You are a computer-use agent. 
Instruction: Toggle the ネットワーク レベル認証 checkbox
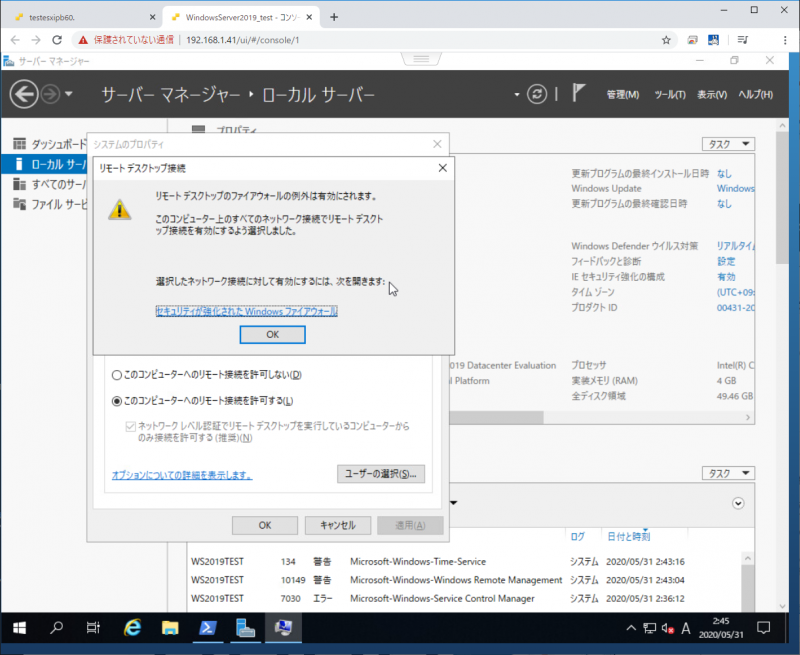(x=131, y=426)
